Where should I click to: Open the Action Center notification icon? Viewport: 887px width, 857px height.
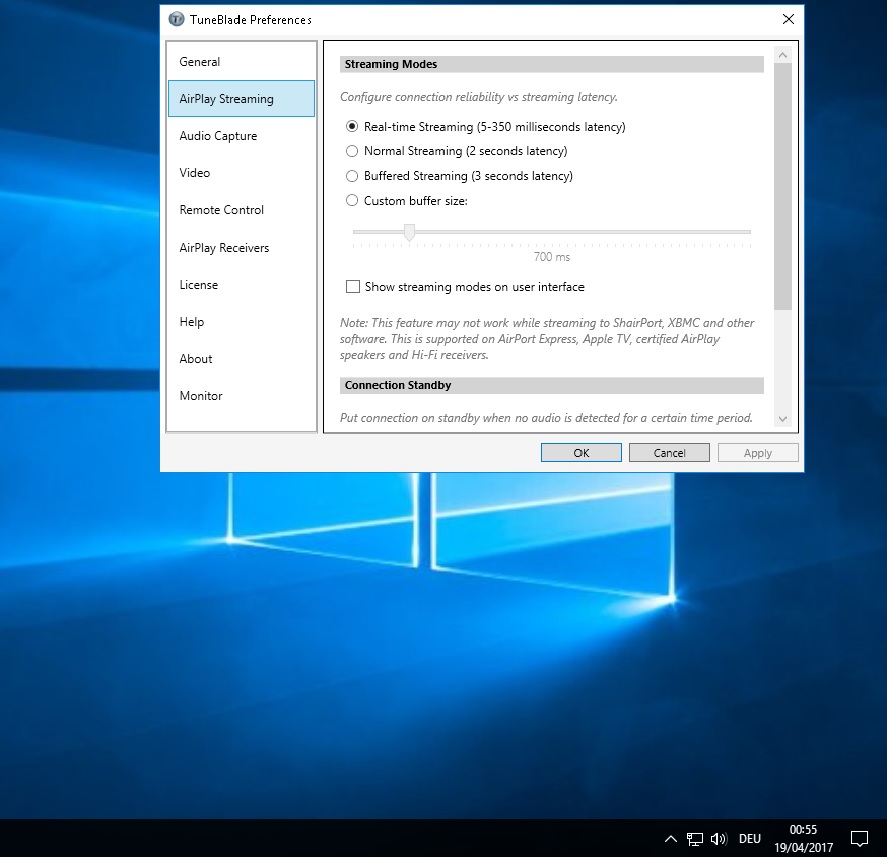[859, 838]
